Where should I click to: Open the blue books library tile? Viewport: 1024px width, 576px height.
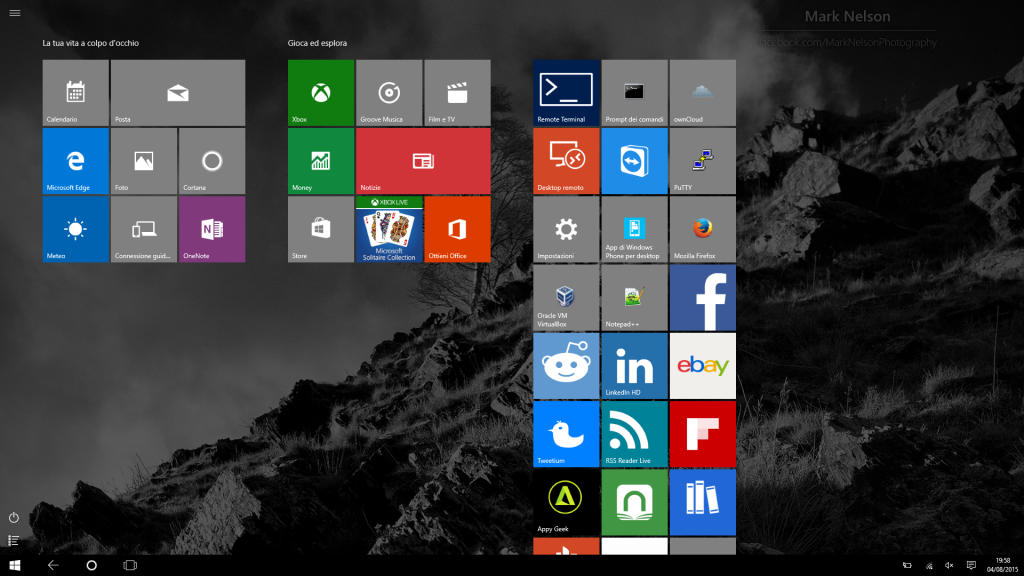[703, 502]
